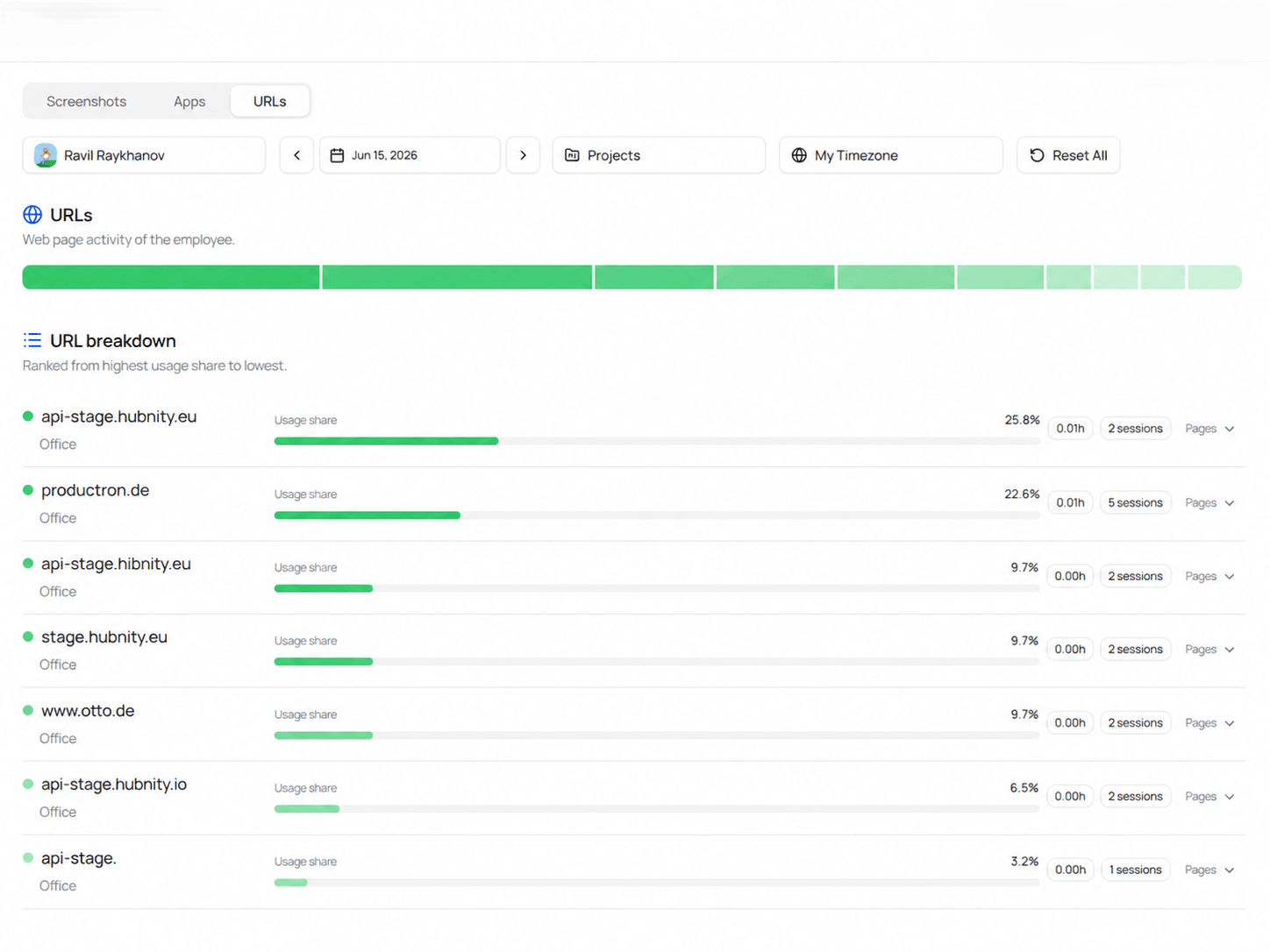
Task: Click the globe icon beside My Timezone
Action: tap(799, 155)
